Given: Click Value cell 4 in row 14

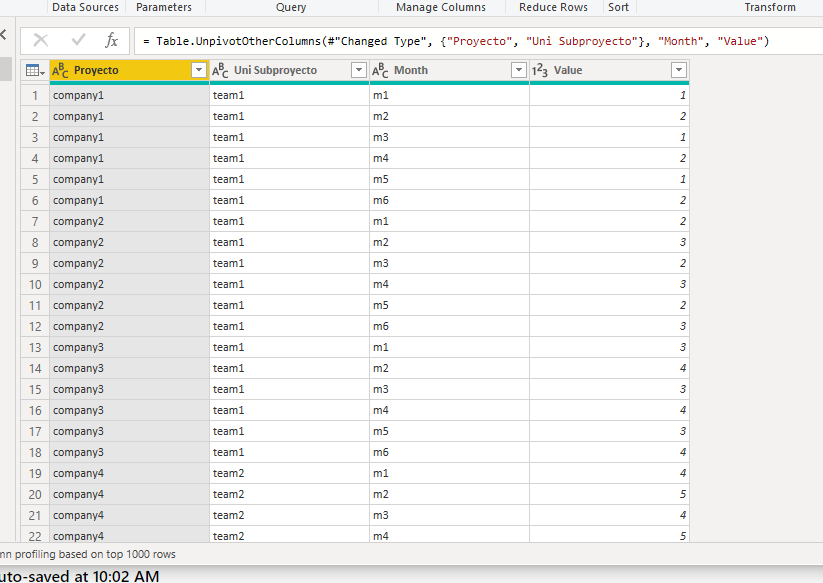Looking at the screenshot, I should (609, 368).
